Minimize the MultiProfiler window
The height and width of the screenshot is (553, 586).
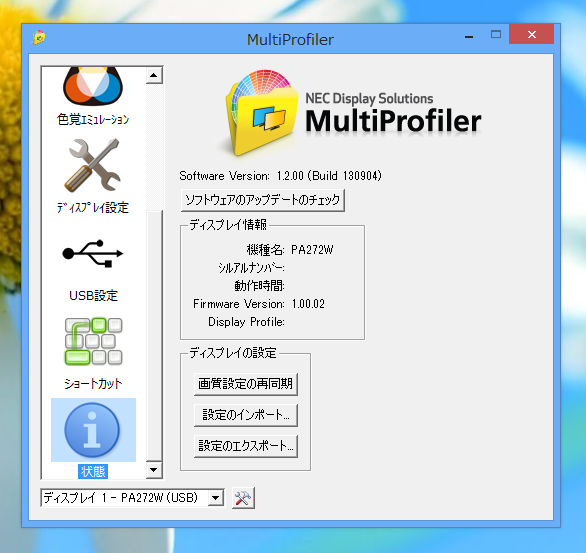469,37
